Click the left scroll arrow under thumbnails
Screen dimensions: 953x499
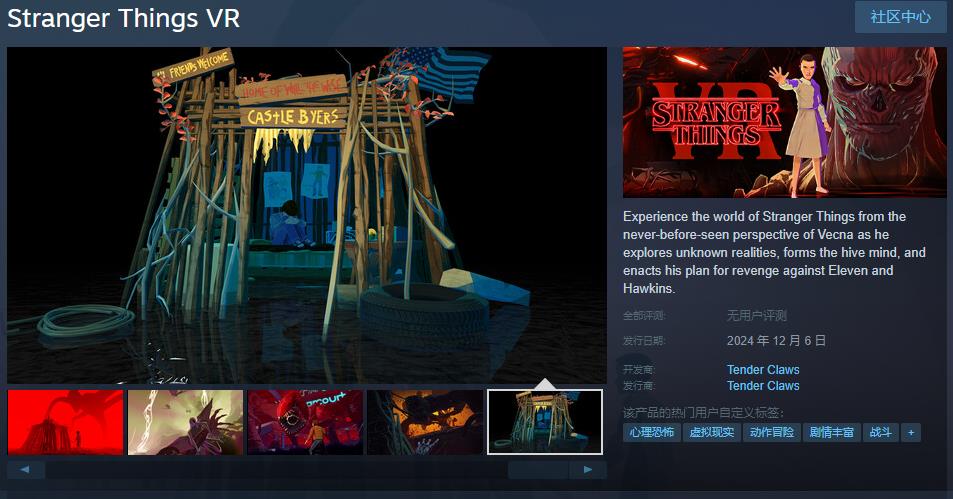click(25, 469)
